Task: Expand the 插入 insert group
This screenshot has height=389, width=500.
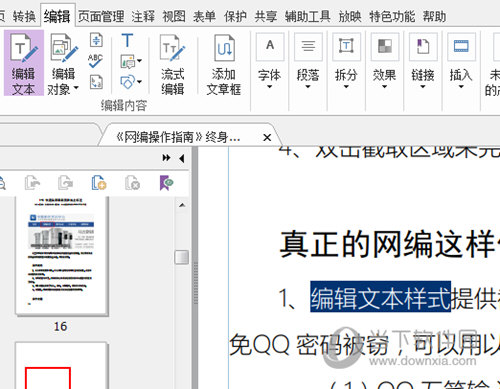Action: [x=461, y=62]
